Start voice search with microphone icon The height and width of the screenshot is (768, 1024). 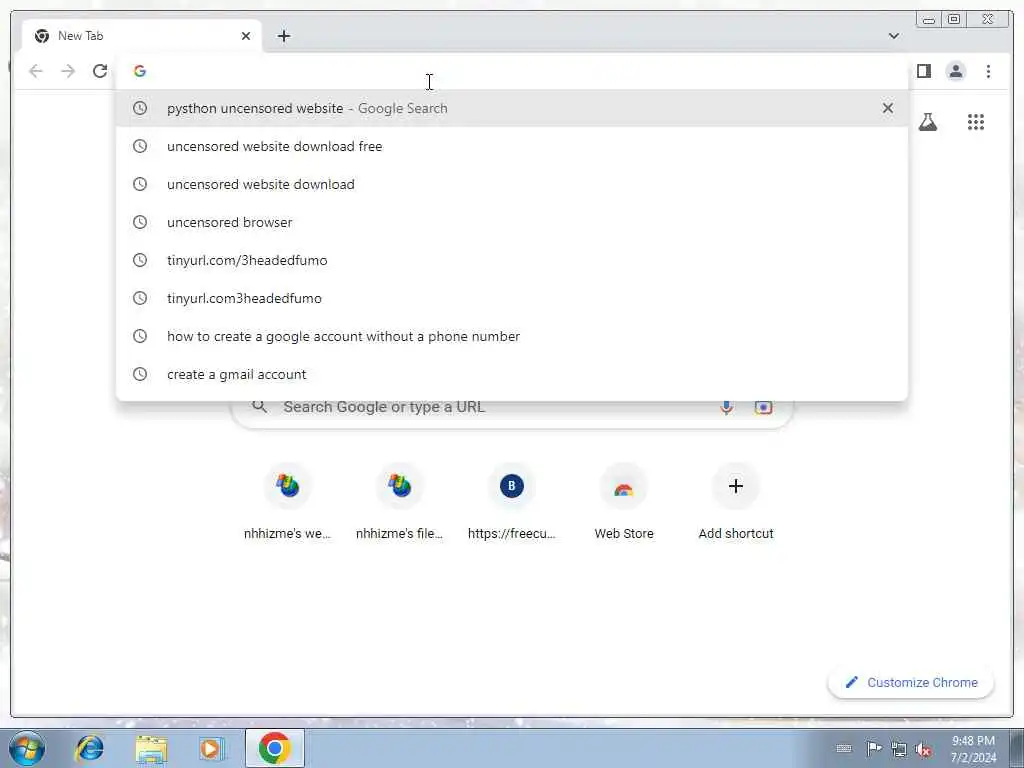coord(726,407)
